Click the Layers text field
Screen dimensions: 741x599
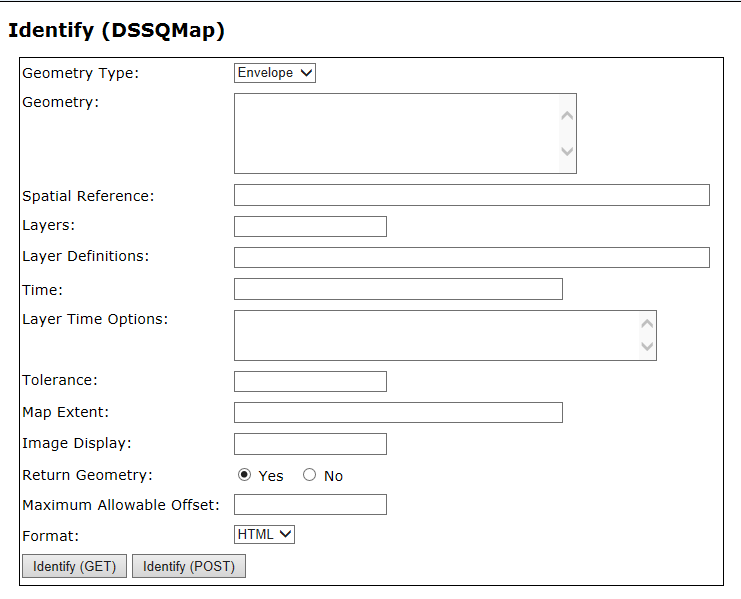[x=310, y=226]
